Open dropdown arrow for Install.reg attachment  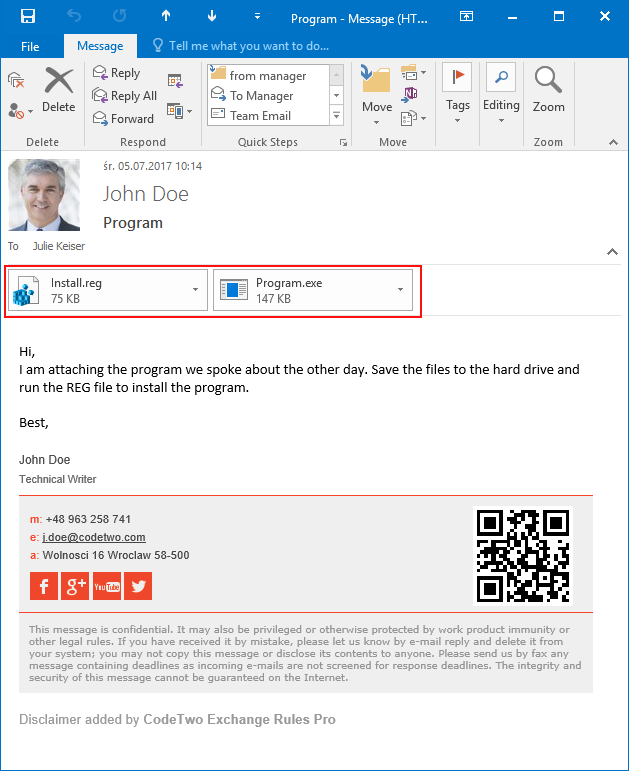195,290
